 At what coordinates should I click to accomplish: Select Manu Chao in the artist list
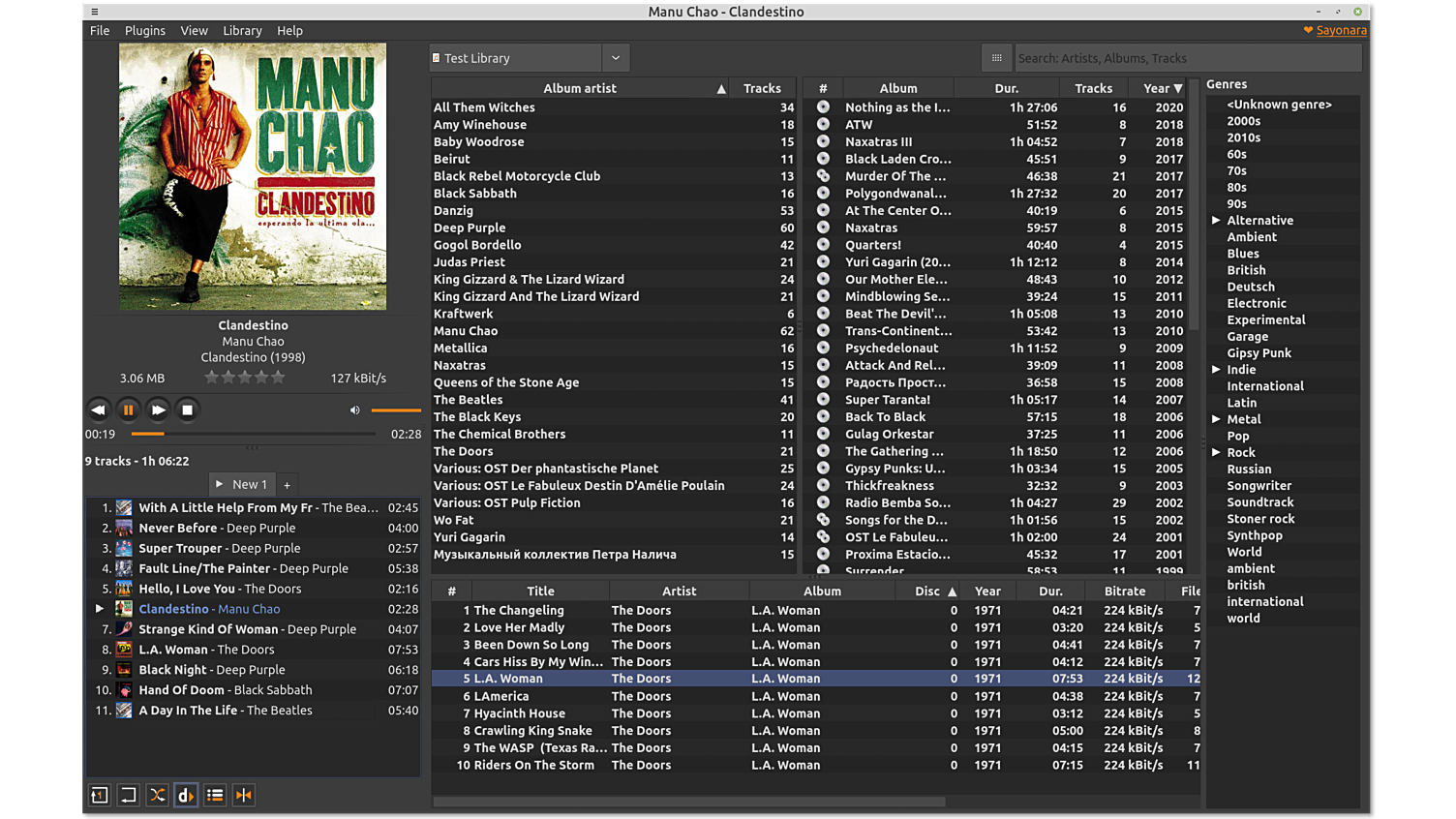click(x=614, y=331)
